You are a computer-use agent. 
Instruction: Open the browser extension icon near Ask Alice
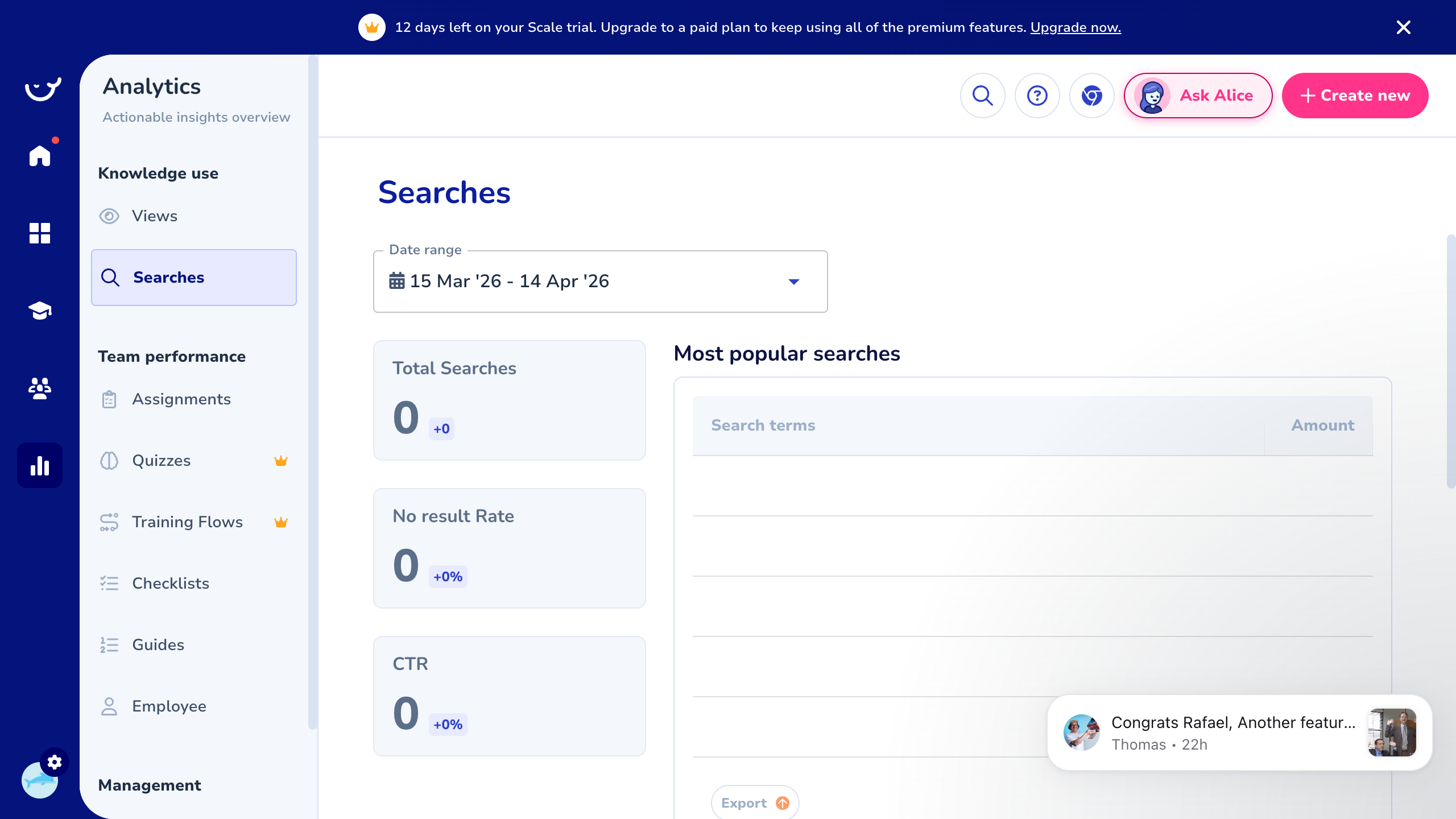1091,95
